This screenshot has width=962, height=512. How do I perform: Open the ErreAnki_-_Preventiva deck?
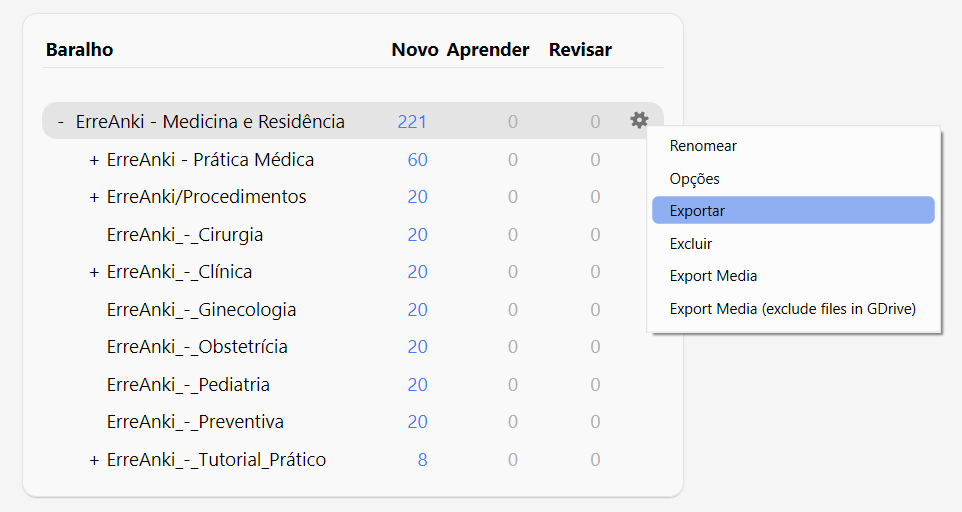click(x=195, y=422)
